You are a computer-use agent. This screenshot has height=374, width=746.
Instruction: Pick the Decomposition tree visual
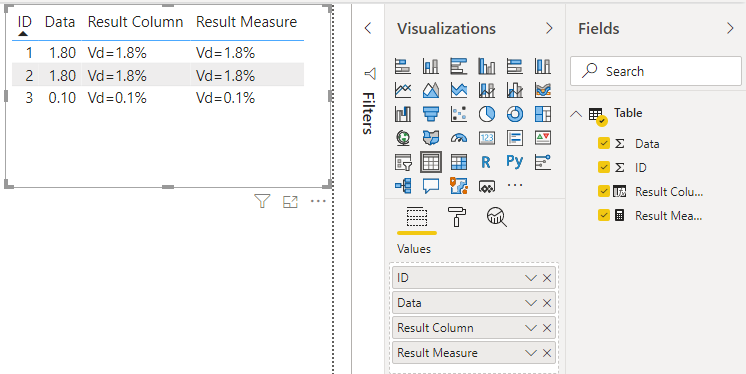(403, 186)
